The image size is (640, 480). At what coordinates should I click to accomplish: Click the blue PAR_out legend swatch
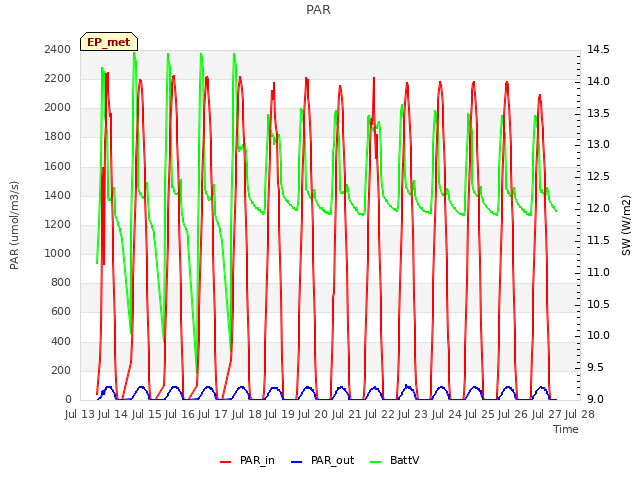point(297,462)
